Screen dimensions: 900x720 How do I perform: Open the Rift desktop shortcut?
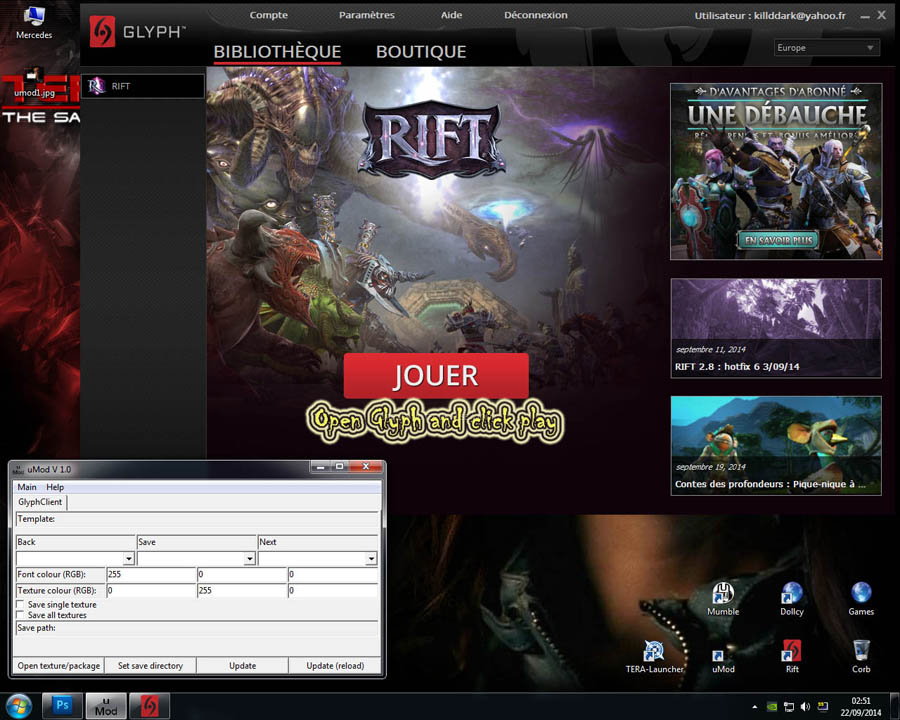tap(792, 652)
